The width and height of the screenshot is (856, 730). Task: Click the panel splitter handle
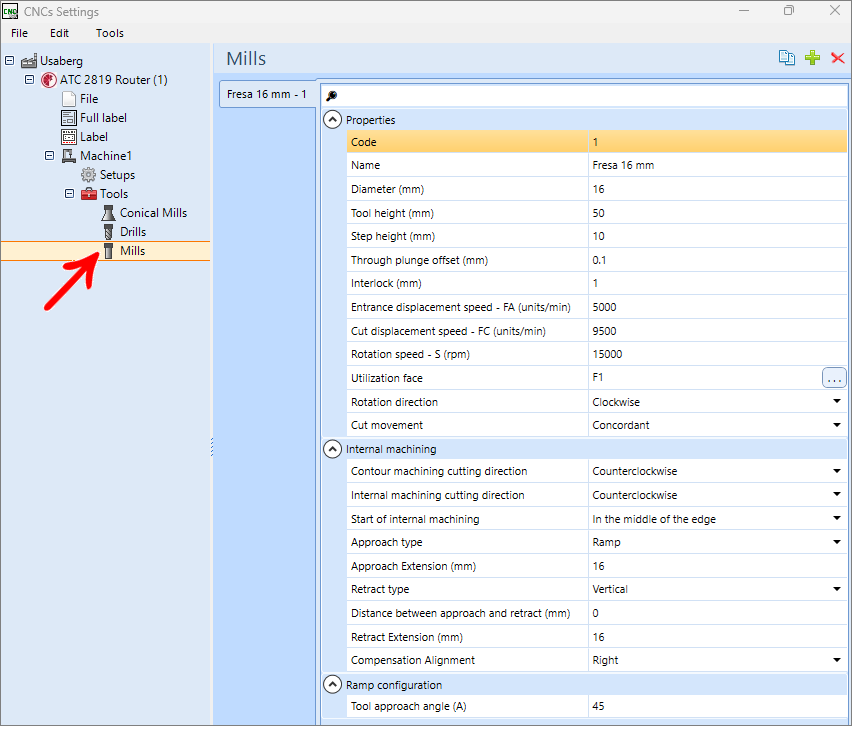[213, 449]
